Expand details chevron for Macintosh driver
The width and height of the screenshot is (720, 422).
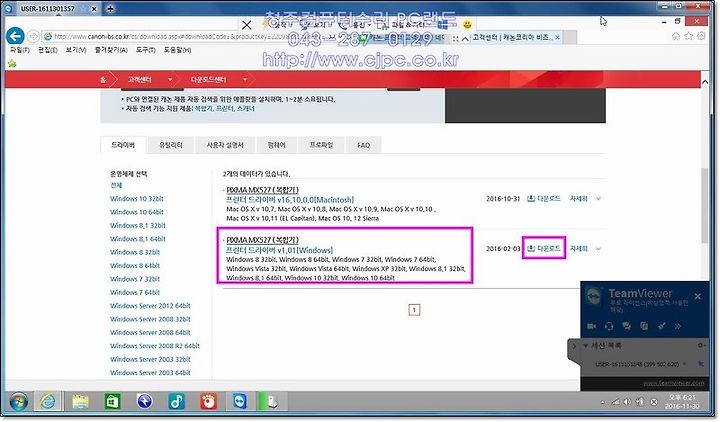tap(598, 199)
